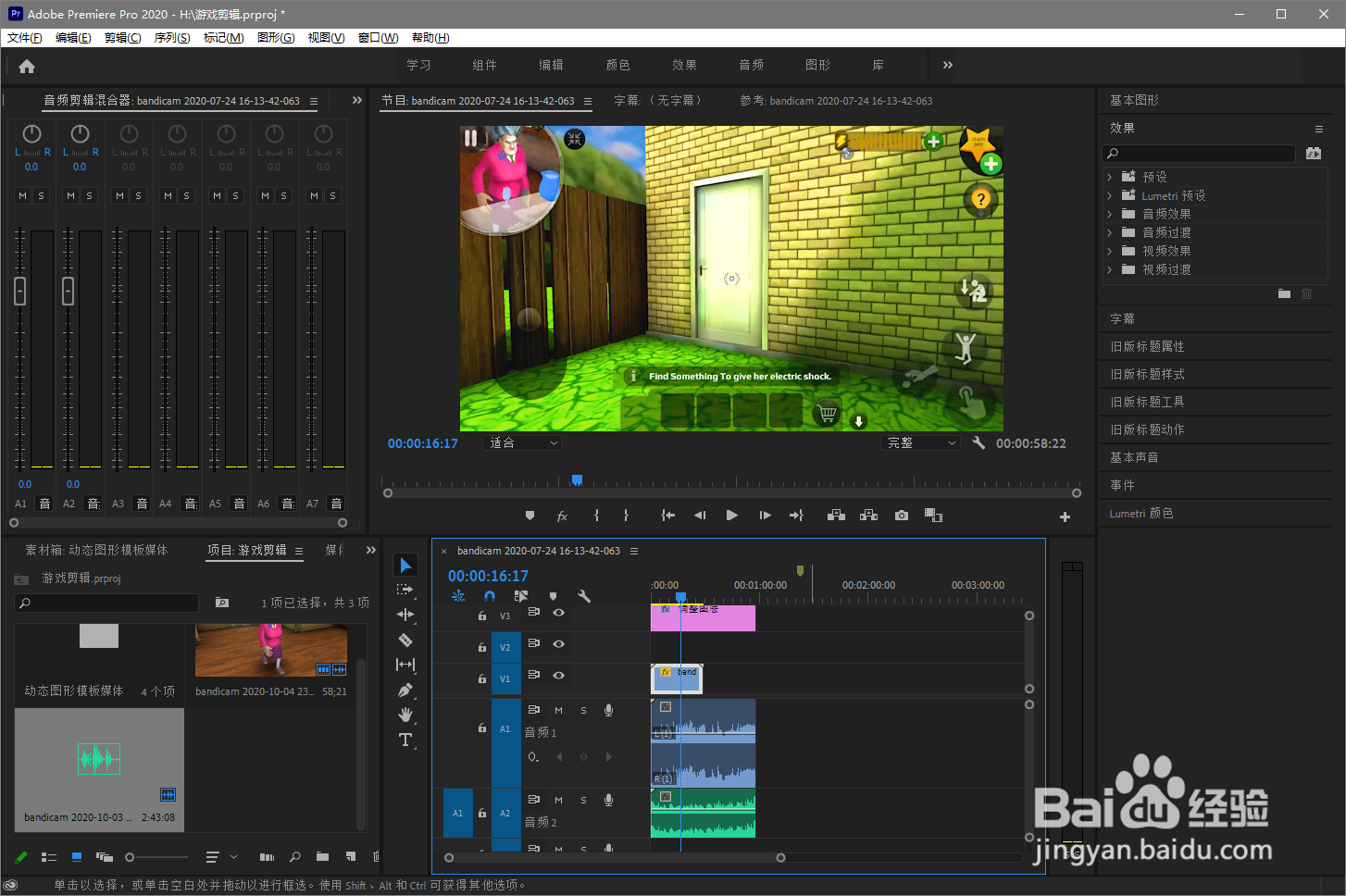The image size is (1346, 896).
Task: Solo audio track A2 in timeline
Action: point(583,800)
